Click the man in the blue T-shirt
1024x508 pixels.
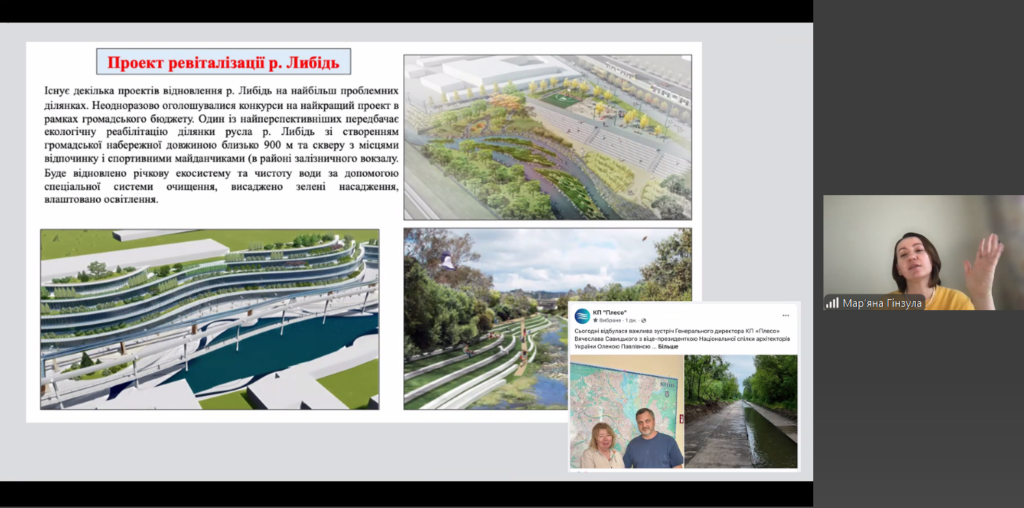(651, 440)
